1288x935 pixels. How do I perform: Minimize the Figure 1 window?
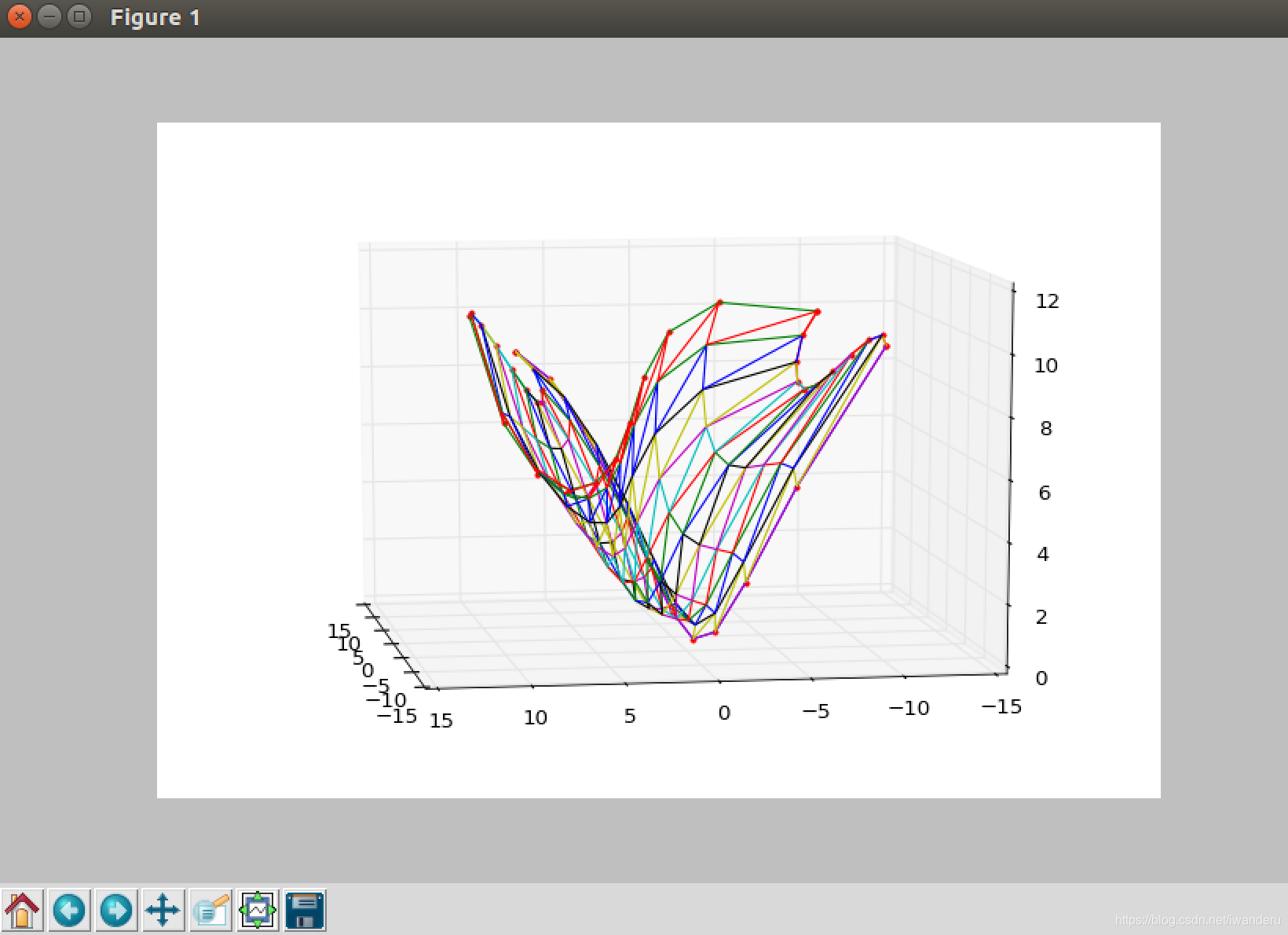point(49,16)
